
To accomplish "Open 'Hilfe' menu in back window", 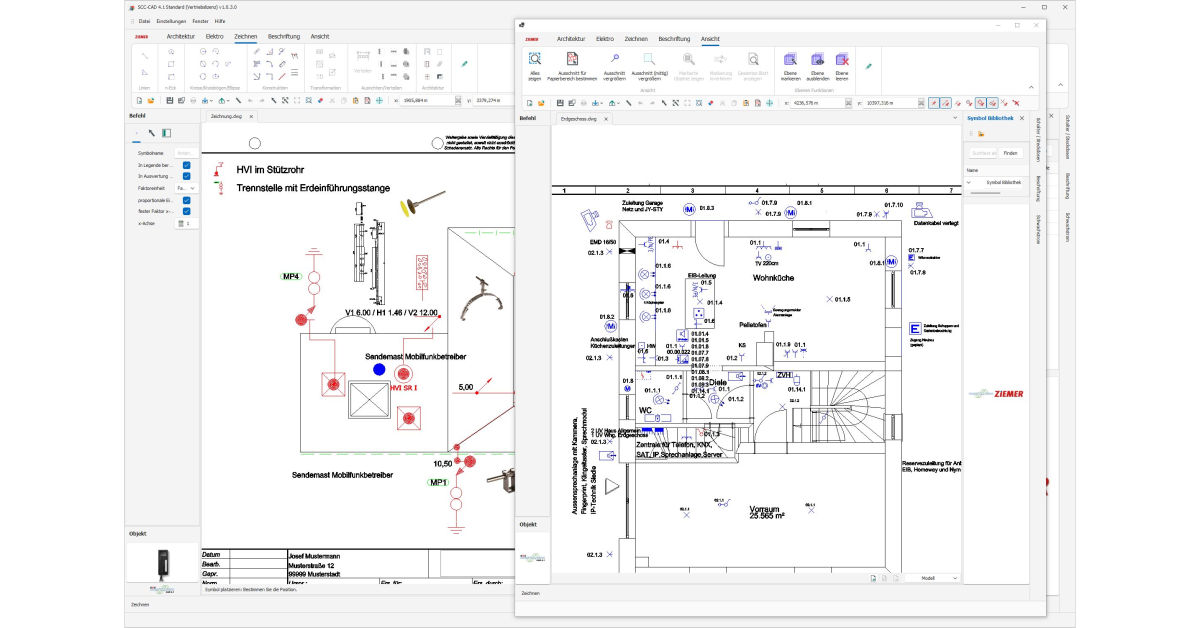I will coord(220,21).
